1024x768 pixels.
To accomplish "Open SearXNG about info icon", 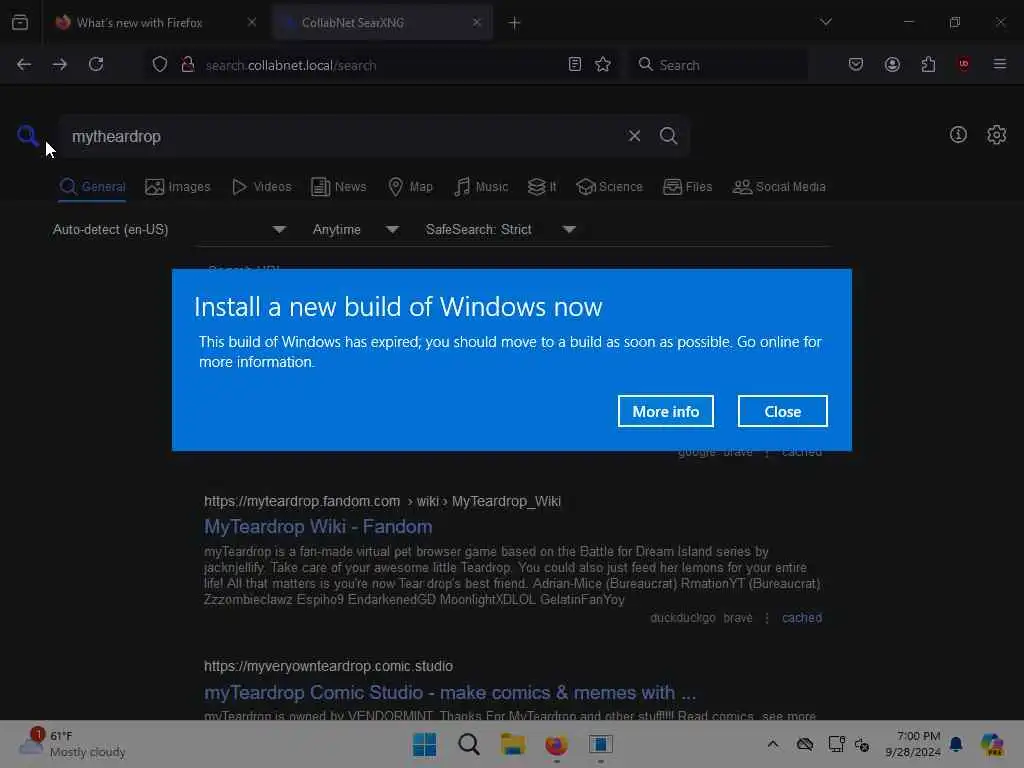I will (x=958, y=135).
